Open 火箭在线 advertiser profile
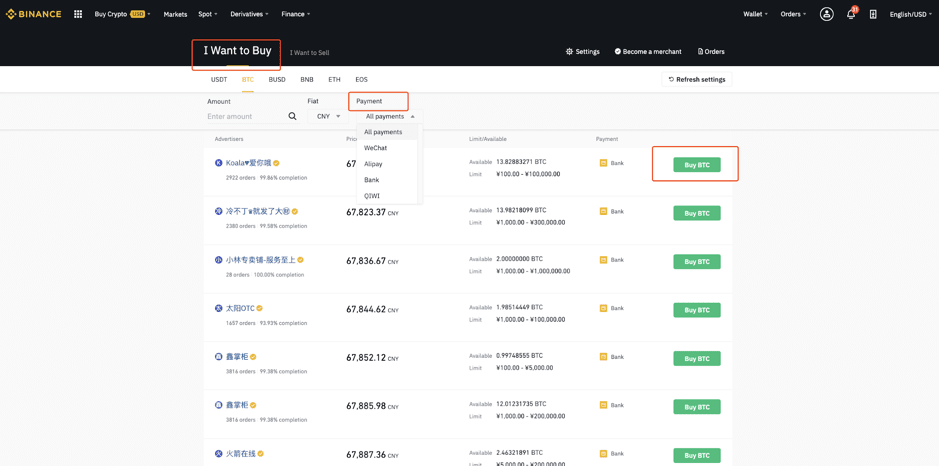 [x=241, y=454]
